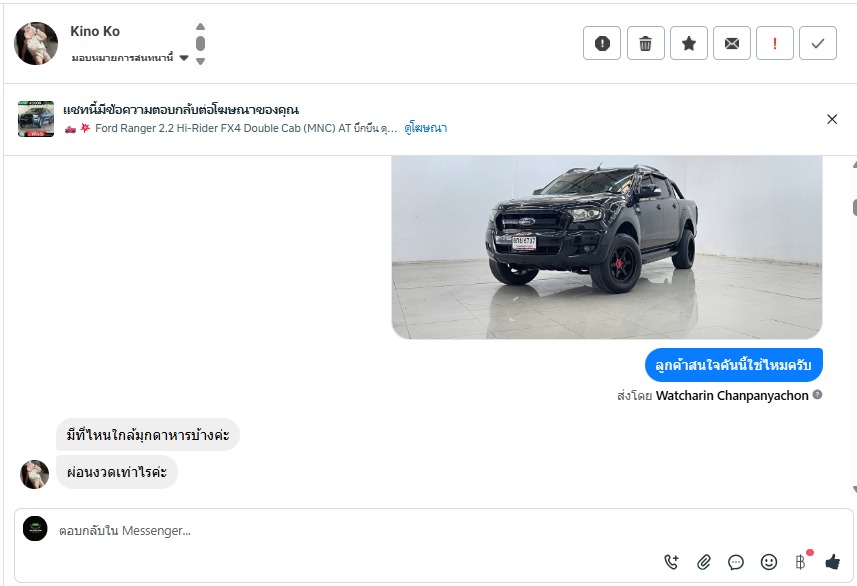This screenshot has height=586, width=857.
Task: Open the emoji picker
Action: [x=768, y=561]
